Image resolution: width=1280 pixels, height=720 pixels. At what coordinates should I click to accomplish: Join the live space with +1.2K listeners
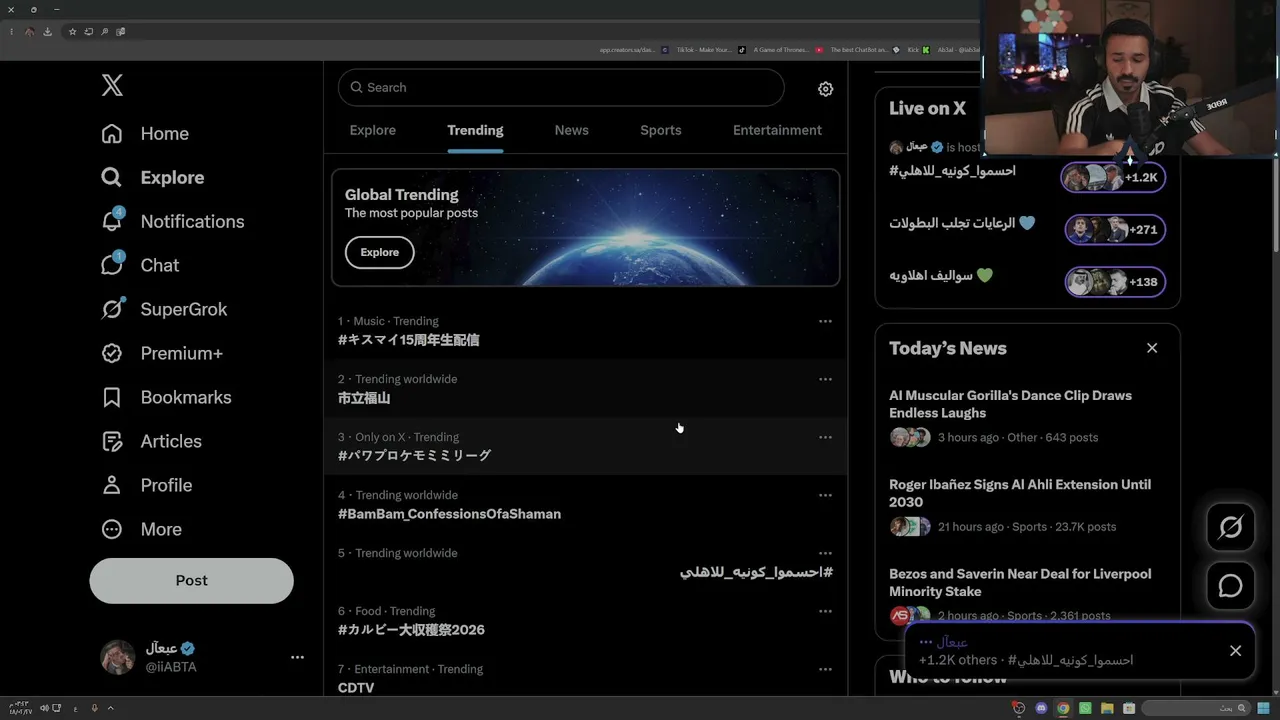pos(1113,177)
